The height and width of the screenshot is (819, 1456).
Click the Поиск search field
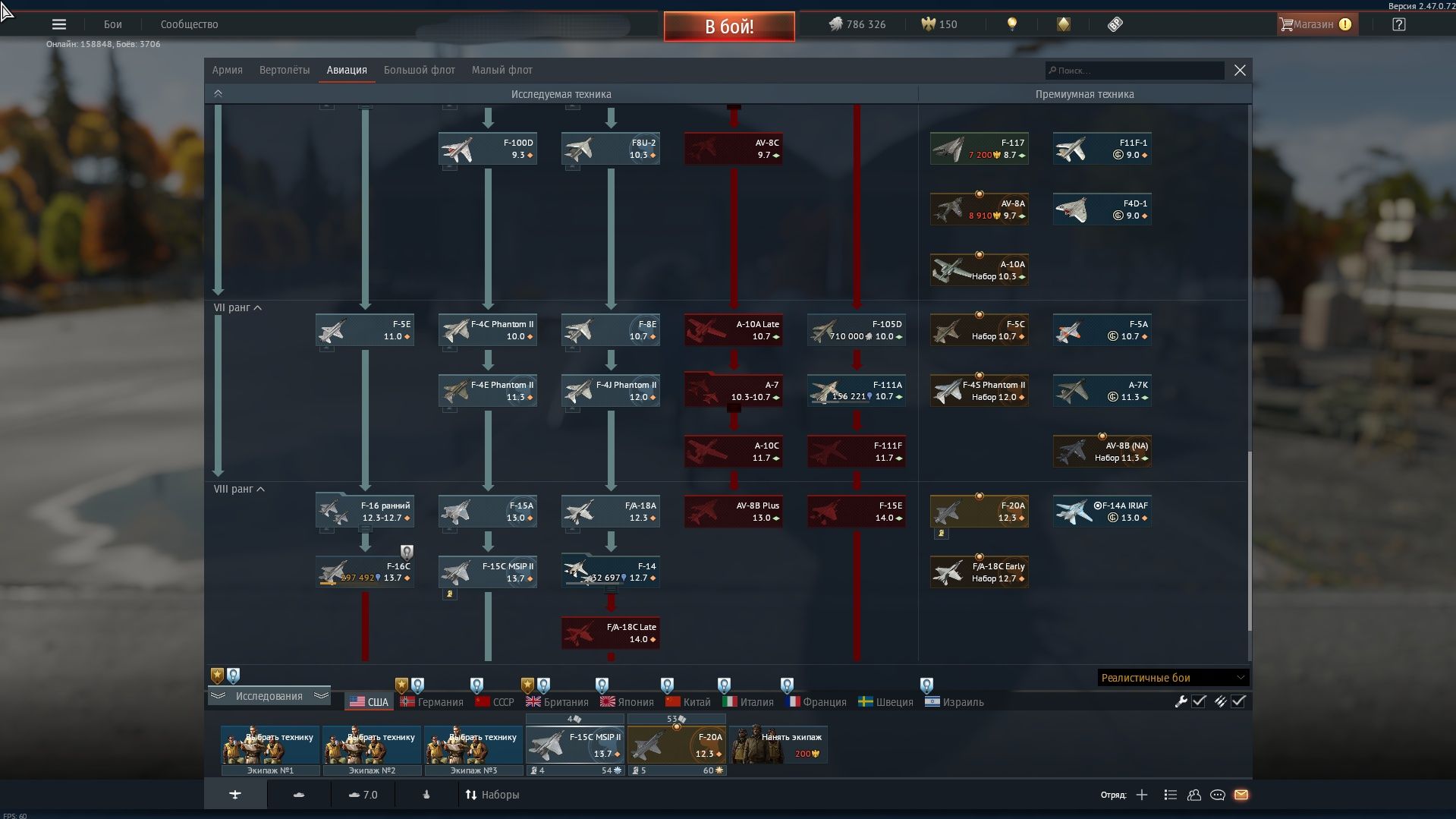tap(1134, 71)
